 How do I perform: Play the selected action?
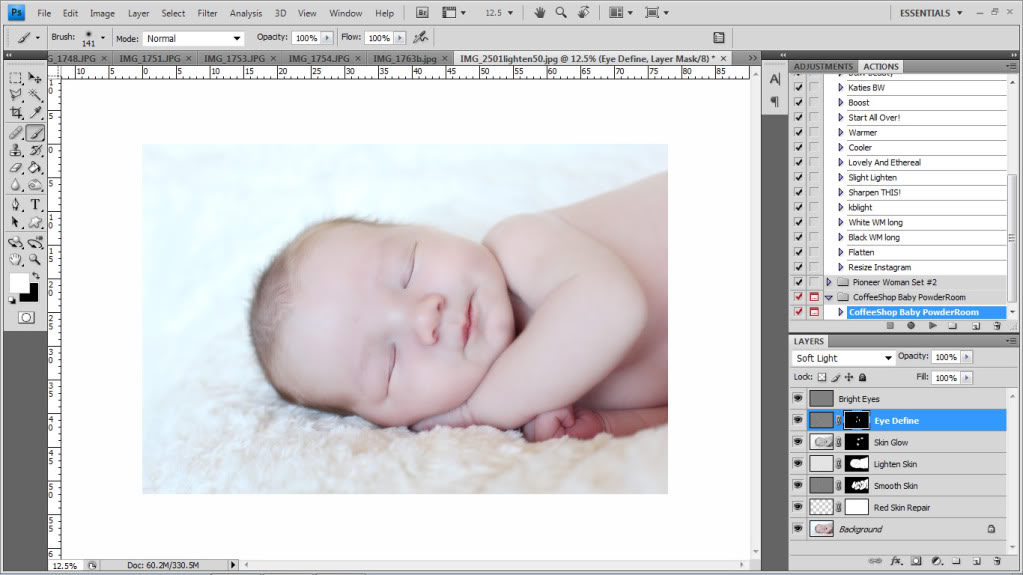tap(932, 326)
